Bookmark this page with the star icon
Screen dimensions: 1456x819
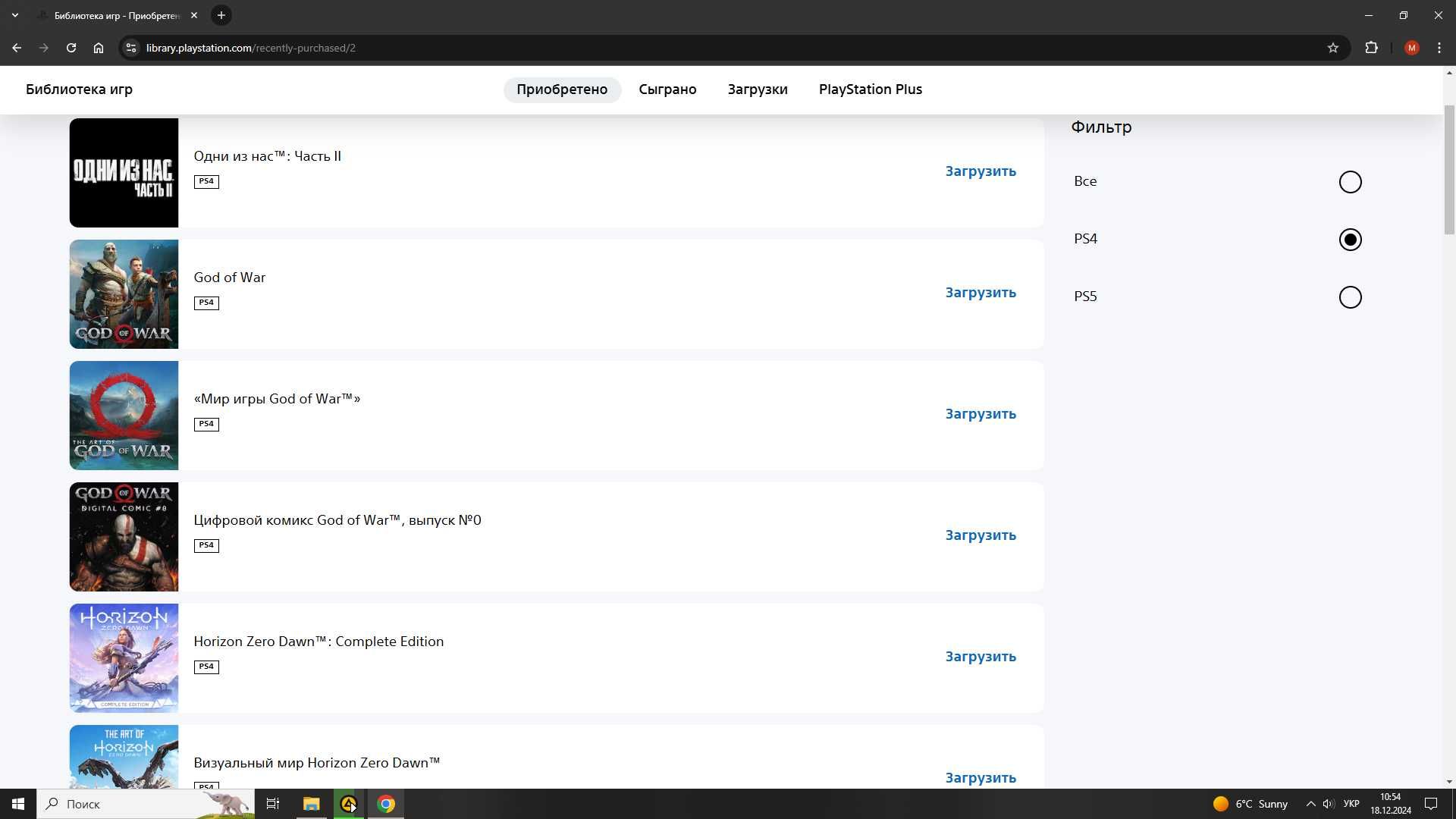[1333, 48]
